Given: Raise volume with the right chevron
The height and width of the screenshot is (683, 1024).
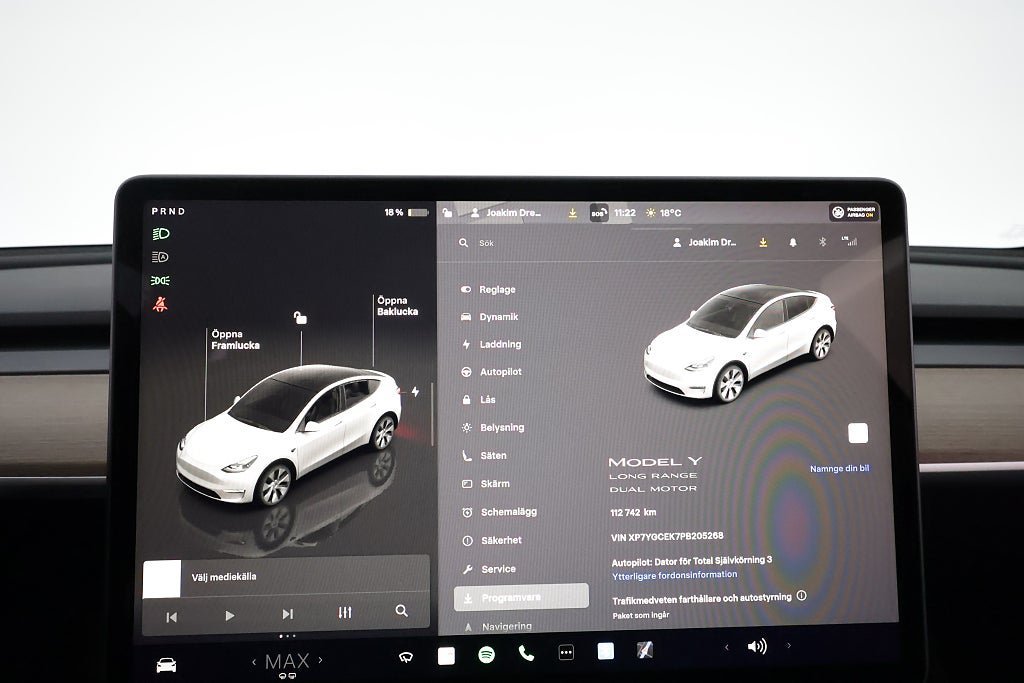Looking at the screenshot, I should [x=789, y=646].
